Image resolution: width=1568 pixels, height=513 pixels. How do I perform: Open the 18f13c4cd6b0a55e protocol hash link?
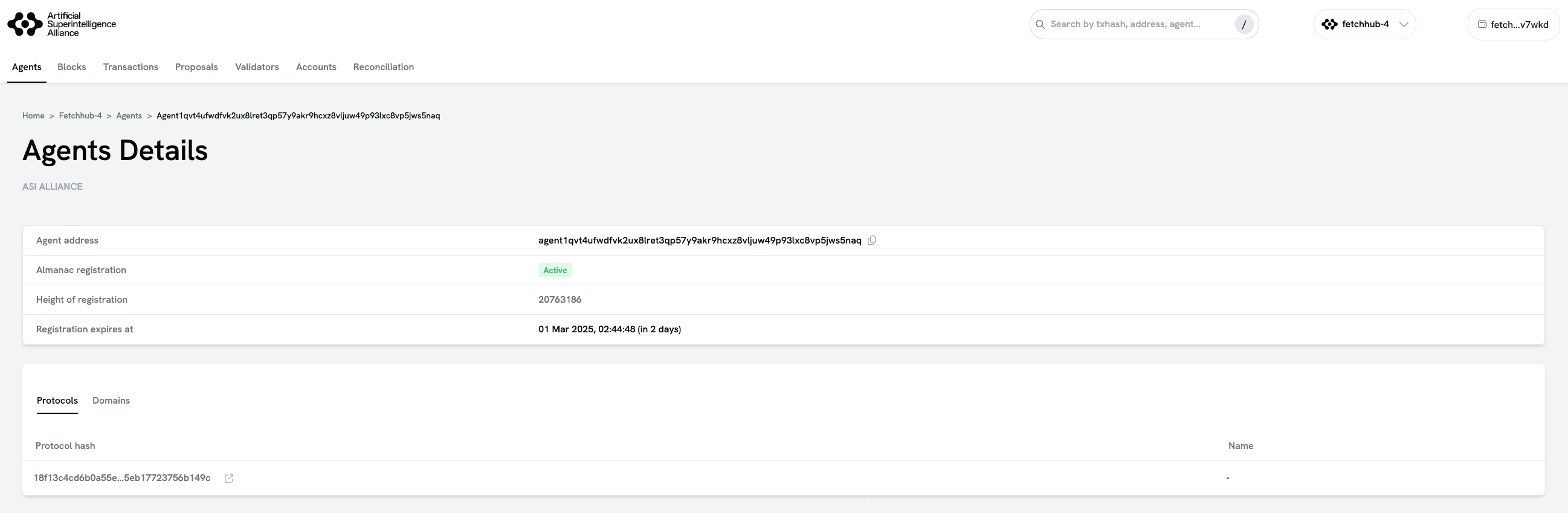click(121, 478)
